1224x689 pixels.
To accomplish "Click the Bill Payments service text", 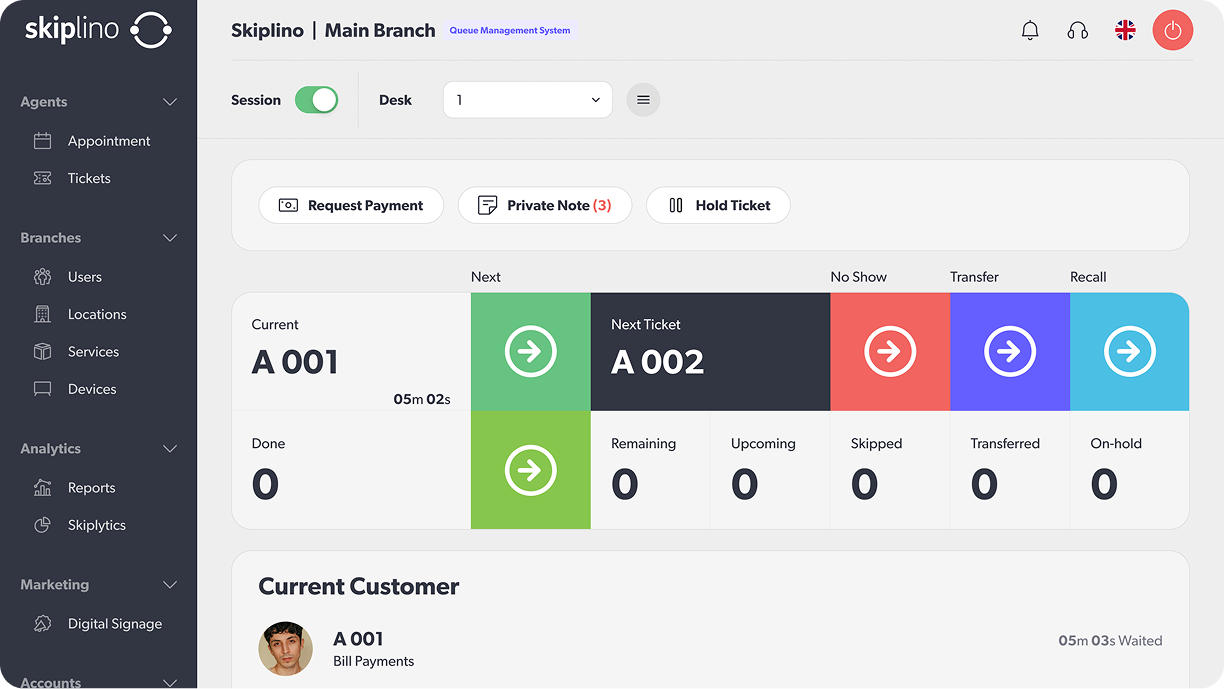I will 373,661.
